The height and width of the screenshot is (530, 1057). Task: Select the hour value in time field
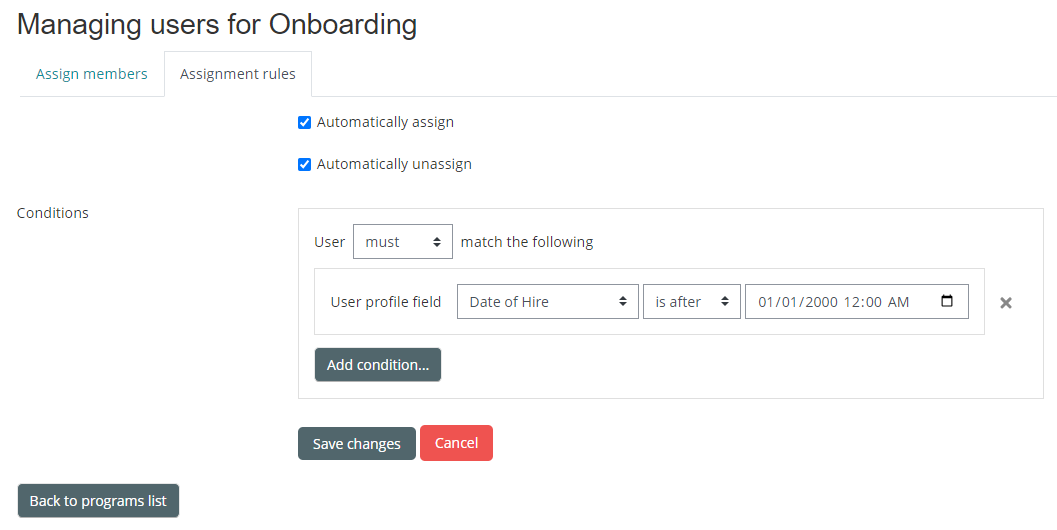(852, 302)
